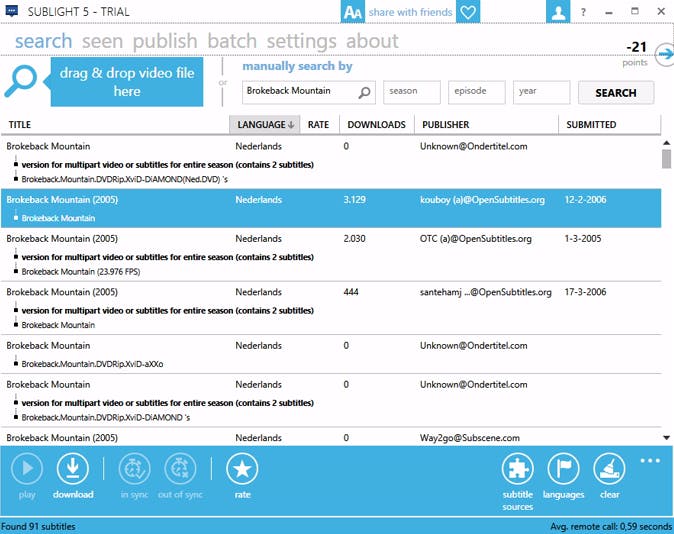Select the santehamj ...@OpenSubtitles.org row
674x534 pixels.
point(331,308)
